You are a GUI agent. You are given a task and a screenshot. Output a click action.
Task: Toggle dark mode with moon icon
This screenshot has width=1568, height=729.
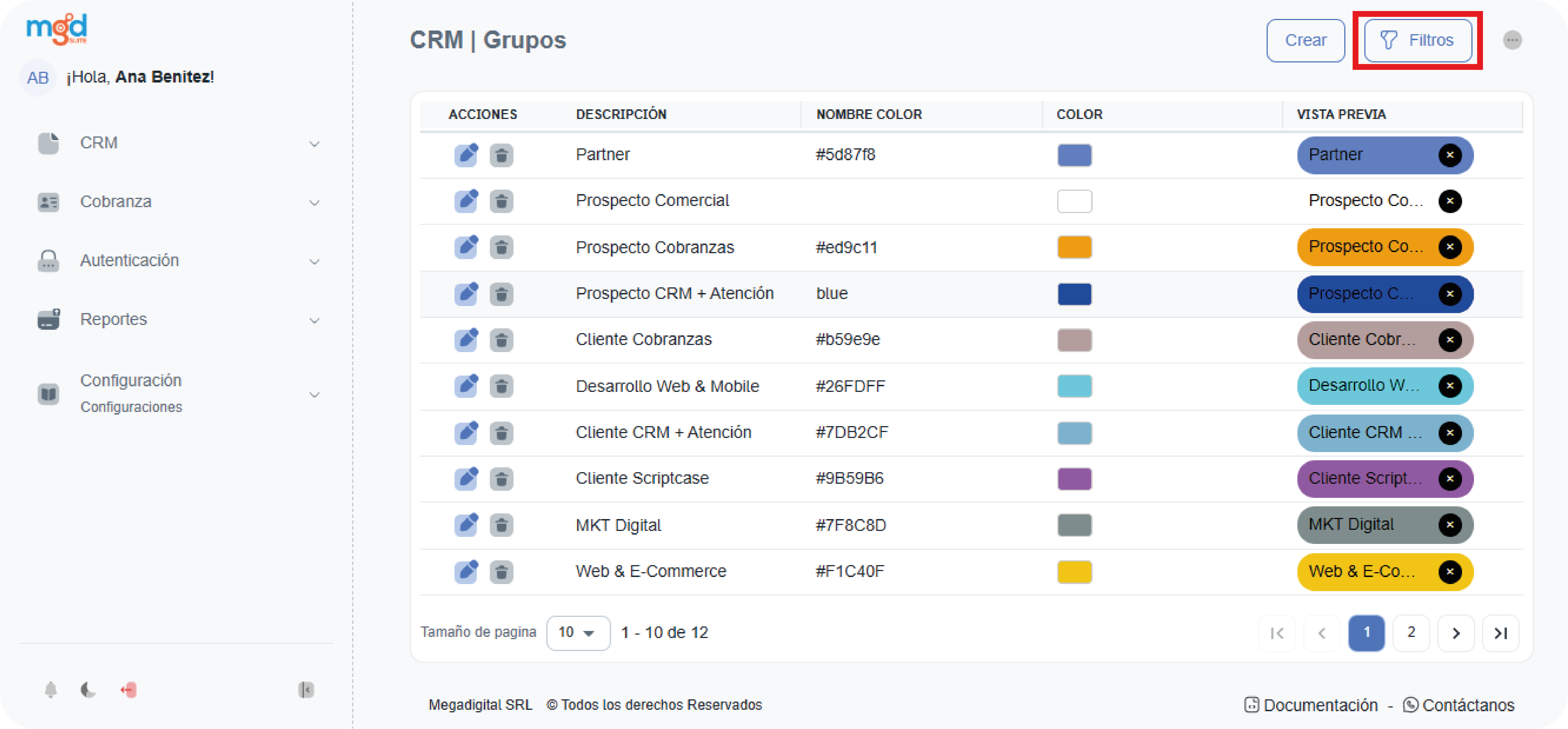pos(88,689)
